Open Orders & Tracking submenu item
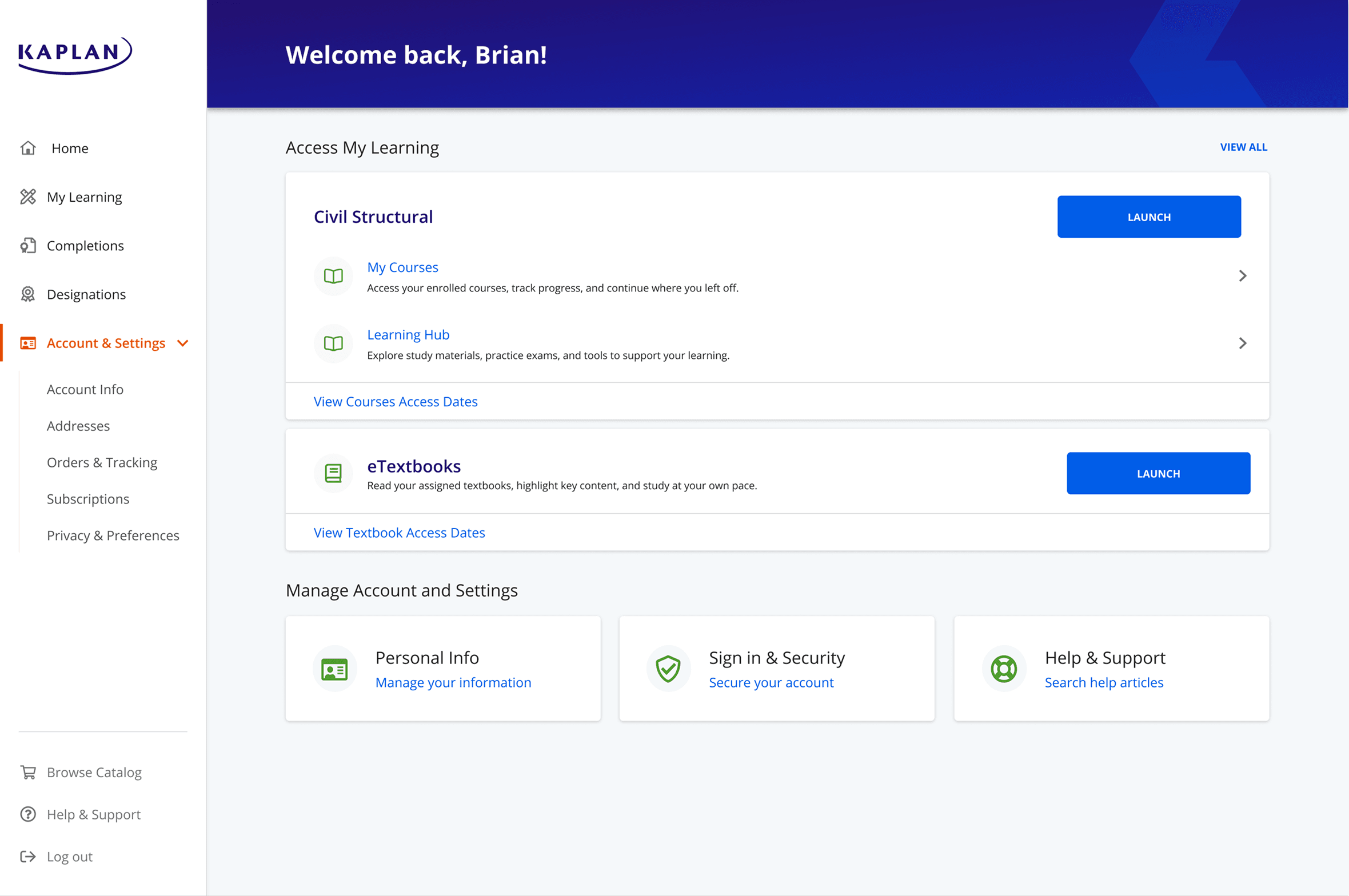1349x896 pixels. (x=102, y=462)
